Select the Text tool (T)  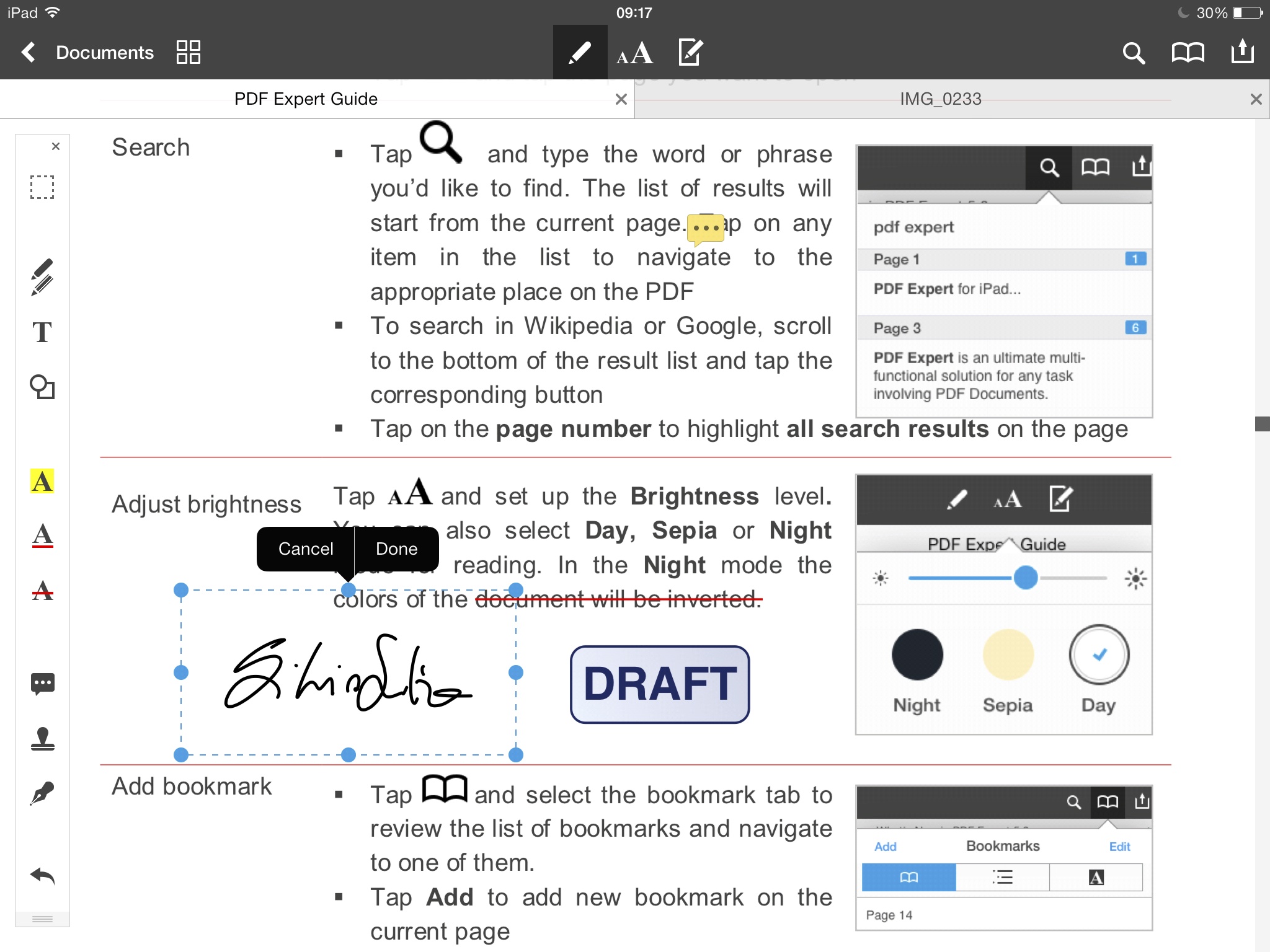(42, 332)
